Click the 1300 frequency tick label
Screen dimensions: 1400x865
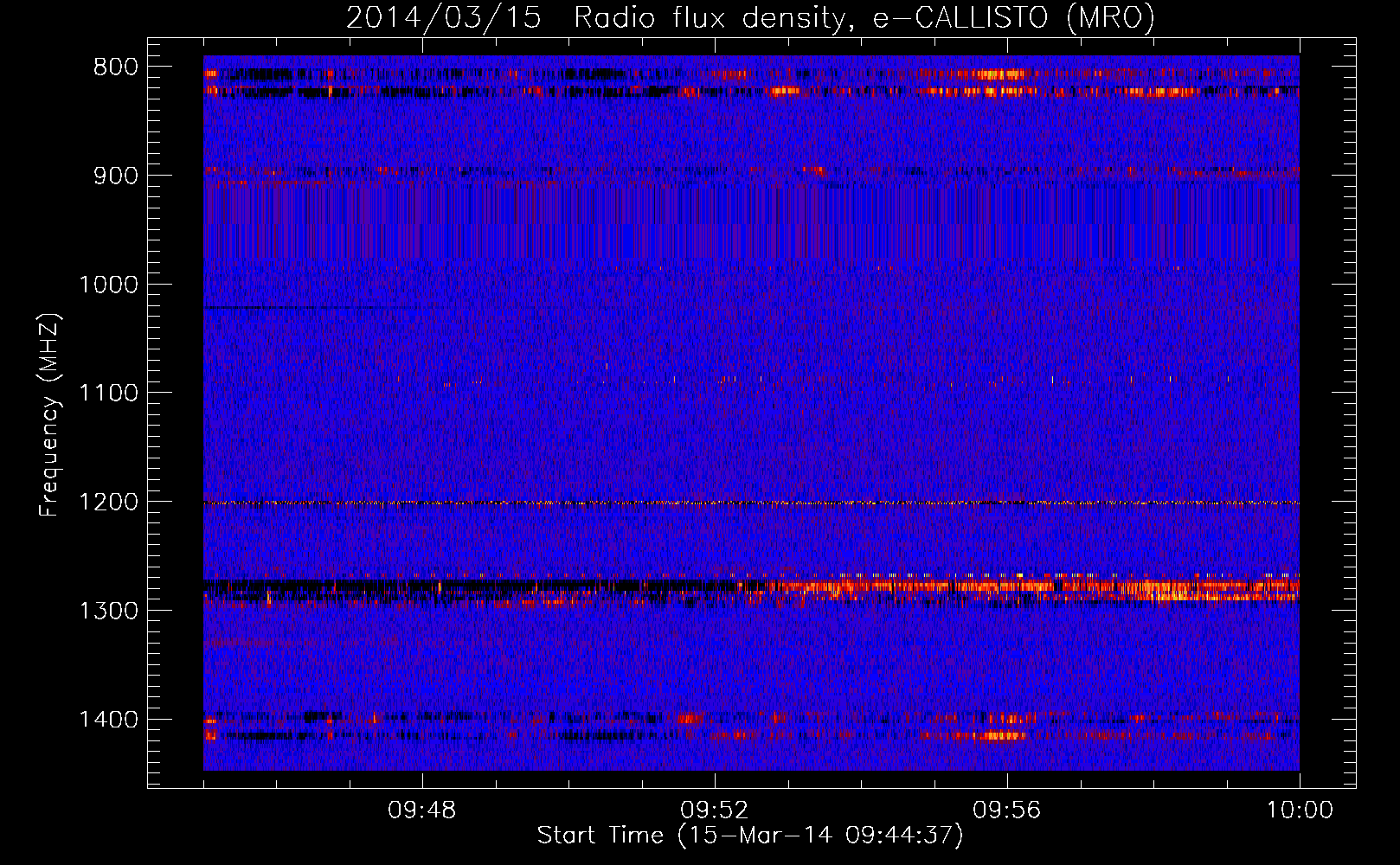click(108, 611)
